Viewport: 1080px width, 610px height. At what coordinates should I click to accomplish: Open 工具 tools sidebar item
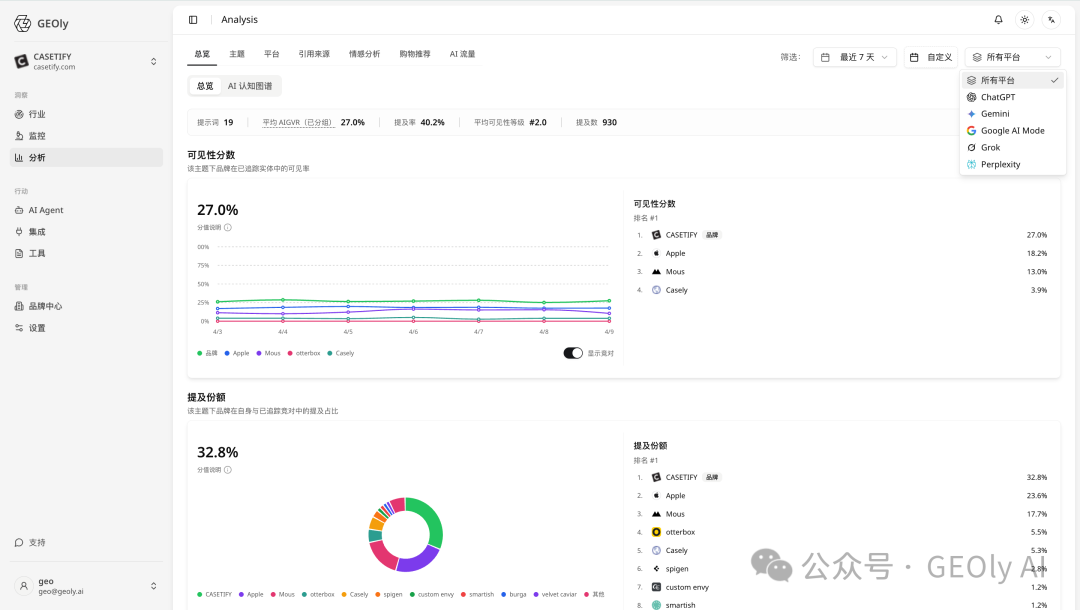[x=87, y=253]
